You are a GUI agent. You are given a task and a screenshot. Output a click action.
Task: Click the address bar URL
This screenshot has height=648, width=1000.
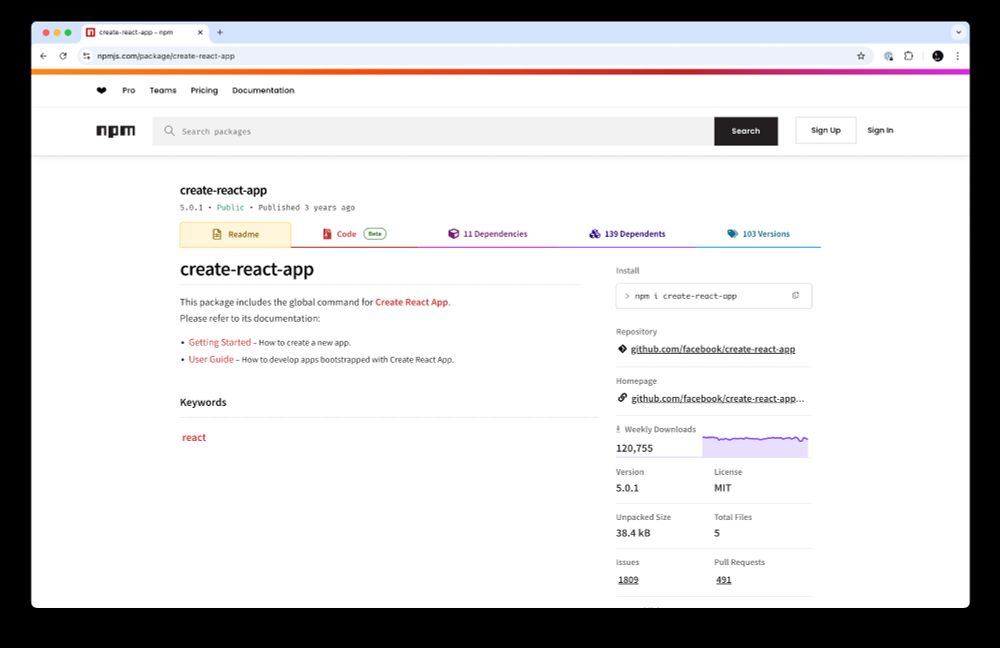coord(166,56)
